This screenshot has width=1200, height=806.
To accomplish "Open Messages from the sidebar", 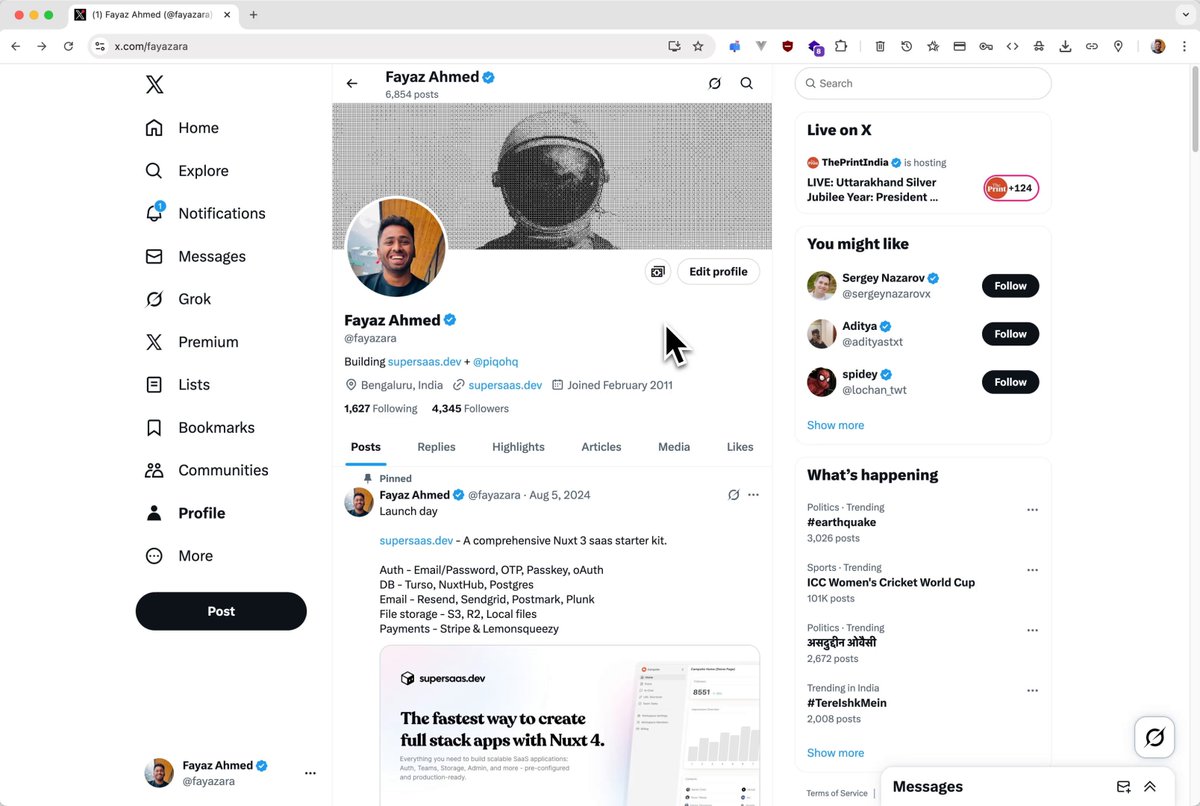I will 195,256.
